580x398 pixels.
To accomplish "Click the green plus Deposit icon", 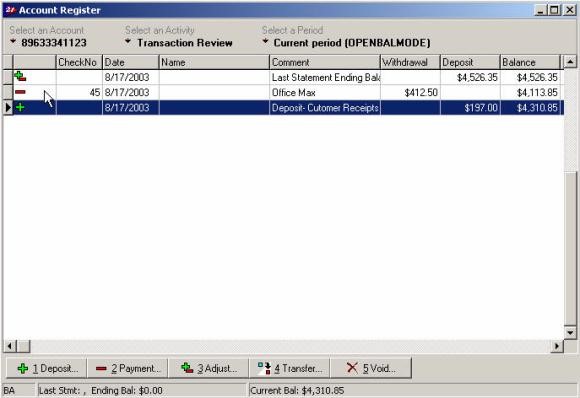I will click(x=23, y=368).
